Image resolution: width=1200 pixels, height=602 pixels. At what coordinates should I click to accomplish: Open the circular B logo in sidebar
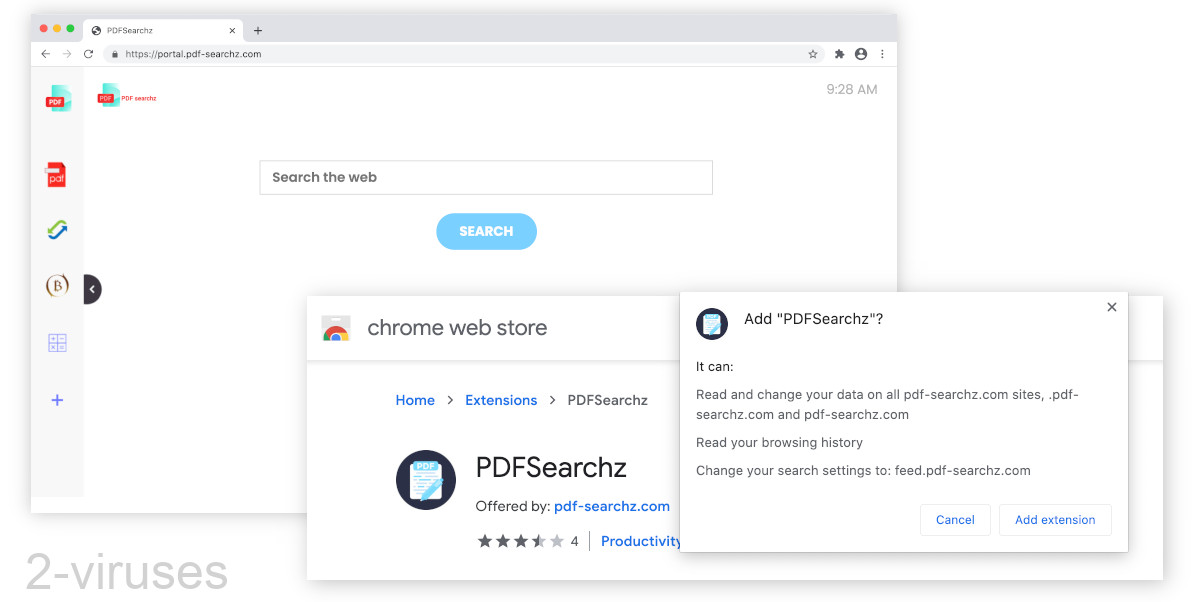point(57,286)
